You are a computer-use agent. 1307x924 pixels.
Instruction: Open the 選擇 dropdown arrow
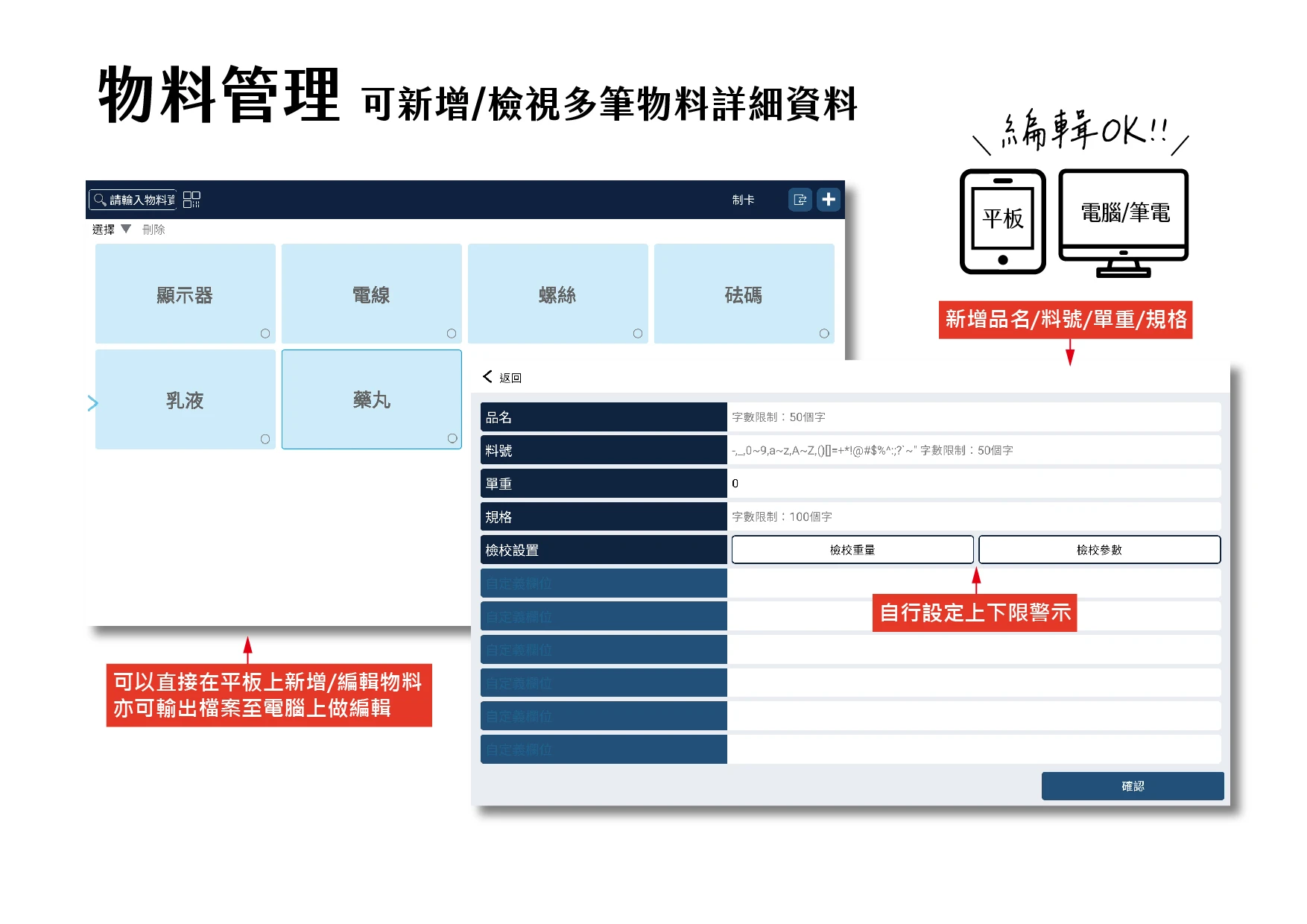[x=126, y=230]
